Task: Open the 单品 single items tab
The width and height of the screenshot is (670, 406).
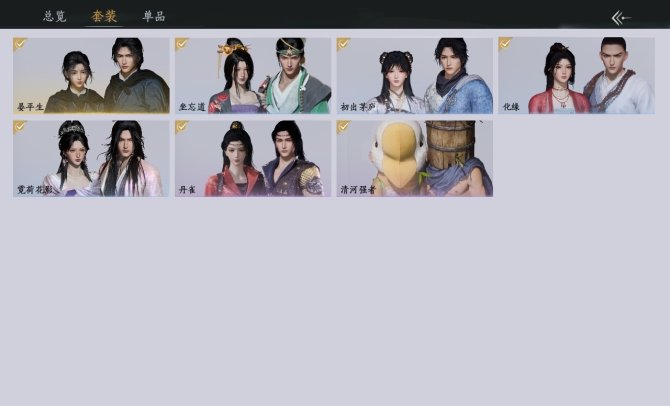Action: pos(153,16)
